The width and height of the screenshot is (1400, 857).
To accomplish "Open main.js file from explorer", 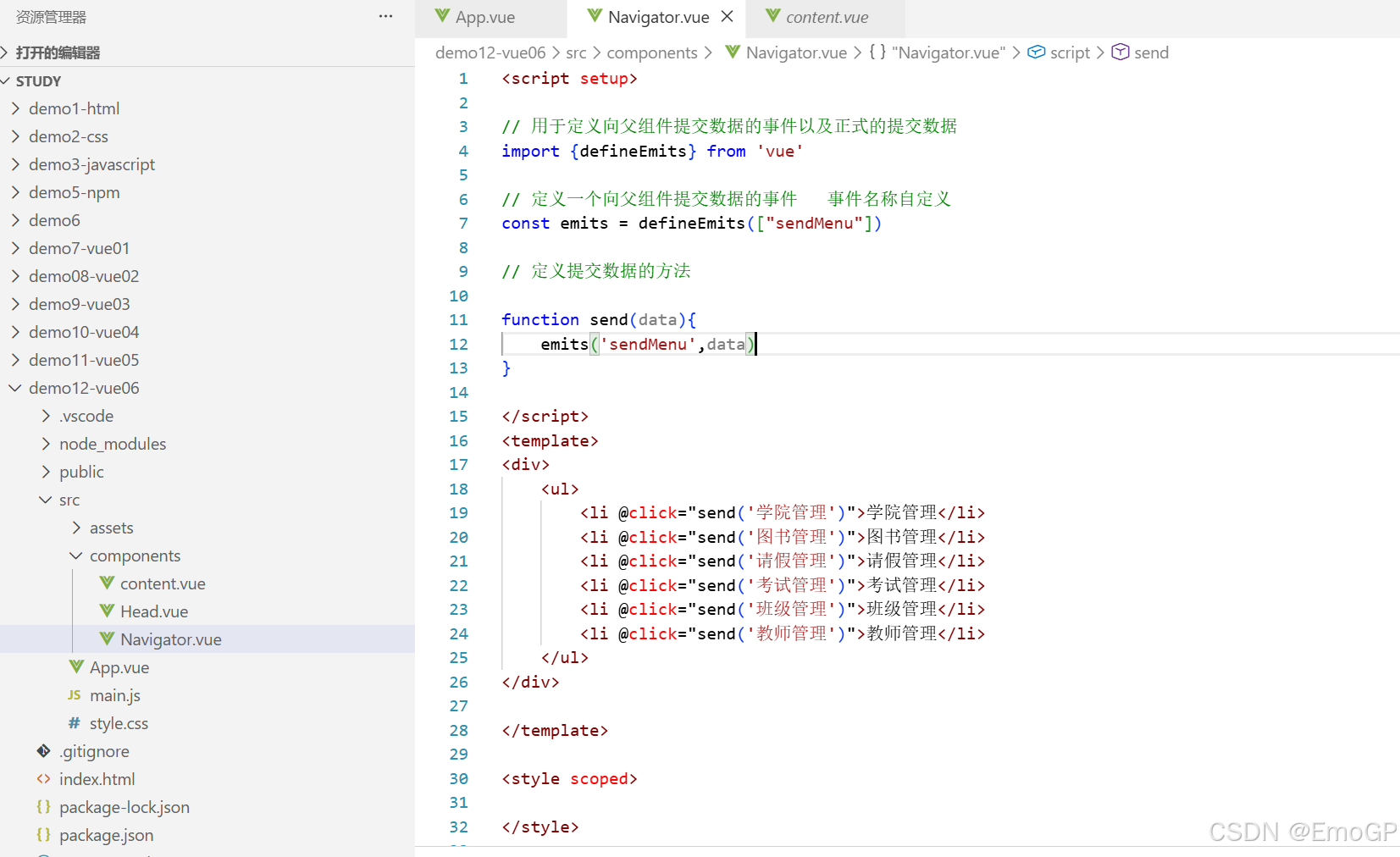I will click(208, 695).
